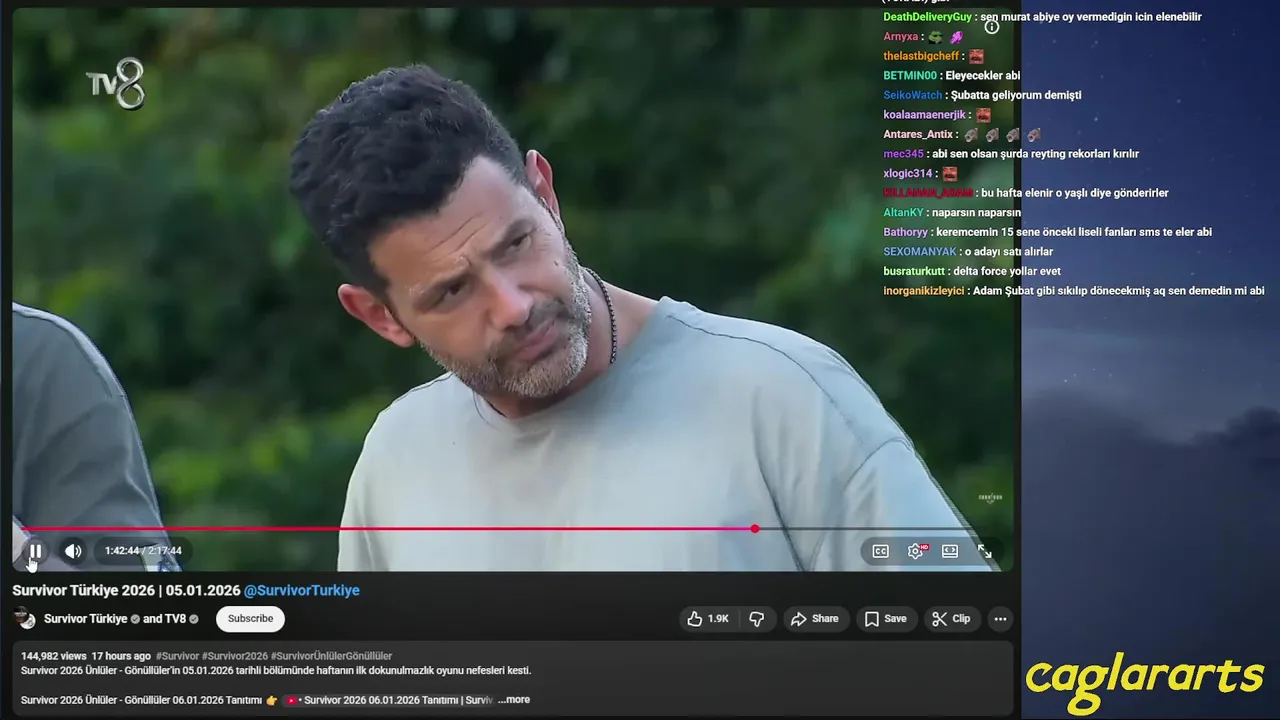Subscribe to the channel
The width and height of the screenshot is (1280, 720).
pyautogui.click(x=250, y=619)
